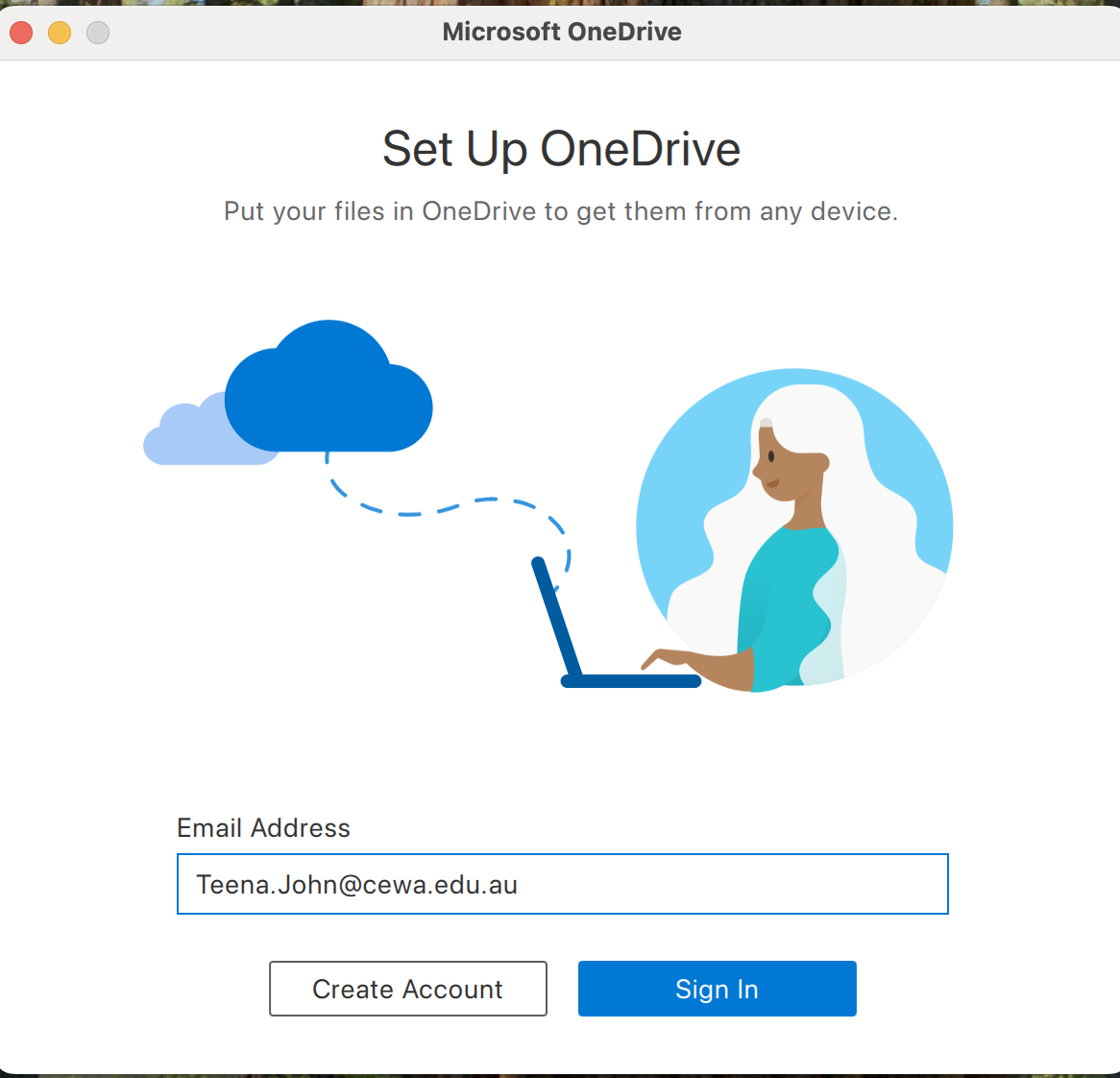Focus the Email Address input field
This screenshot has height=1078, width=1120.
(563, 884)
